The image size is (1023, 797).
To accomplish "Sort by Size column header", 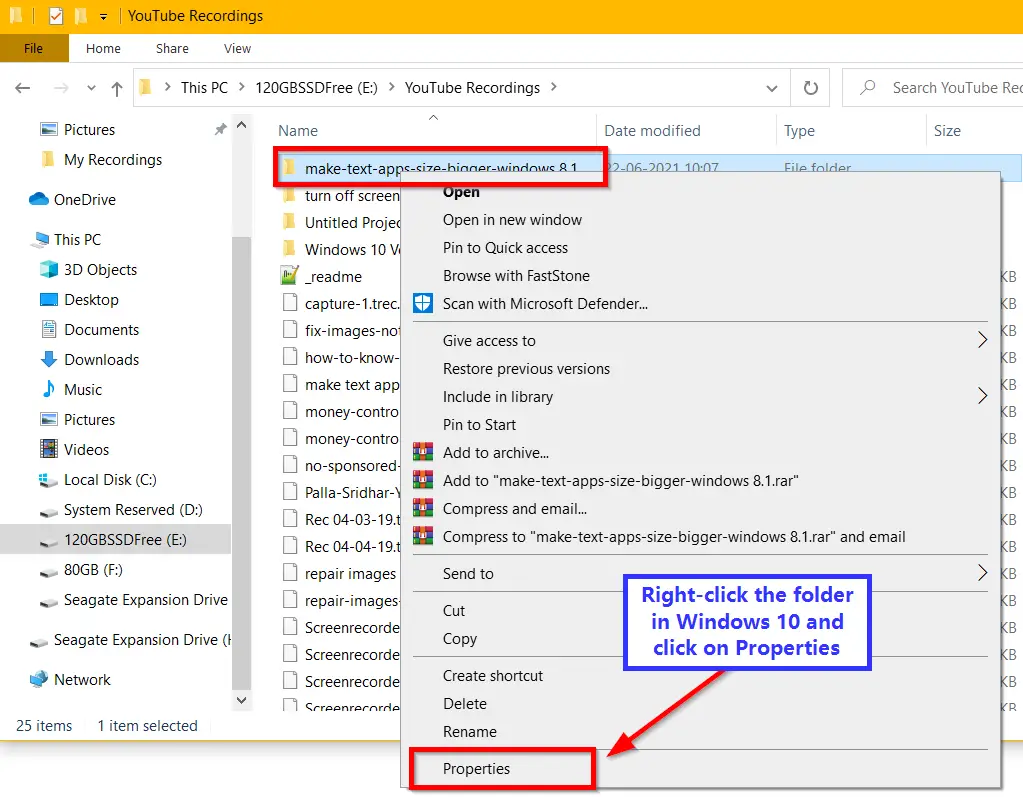I will click(x=947, y=130).
